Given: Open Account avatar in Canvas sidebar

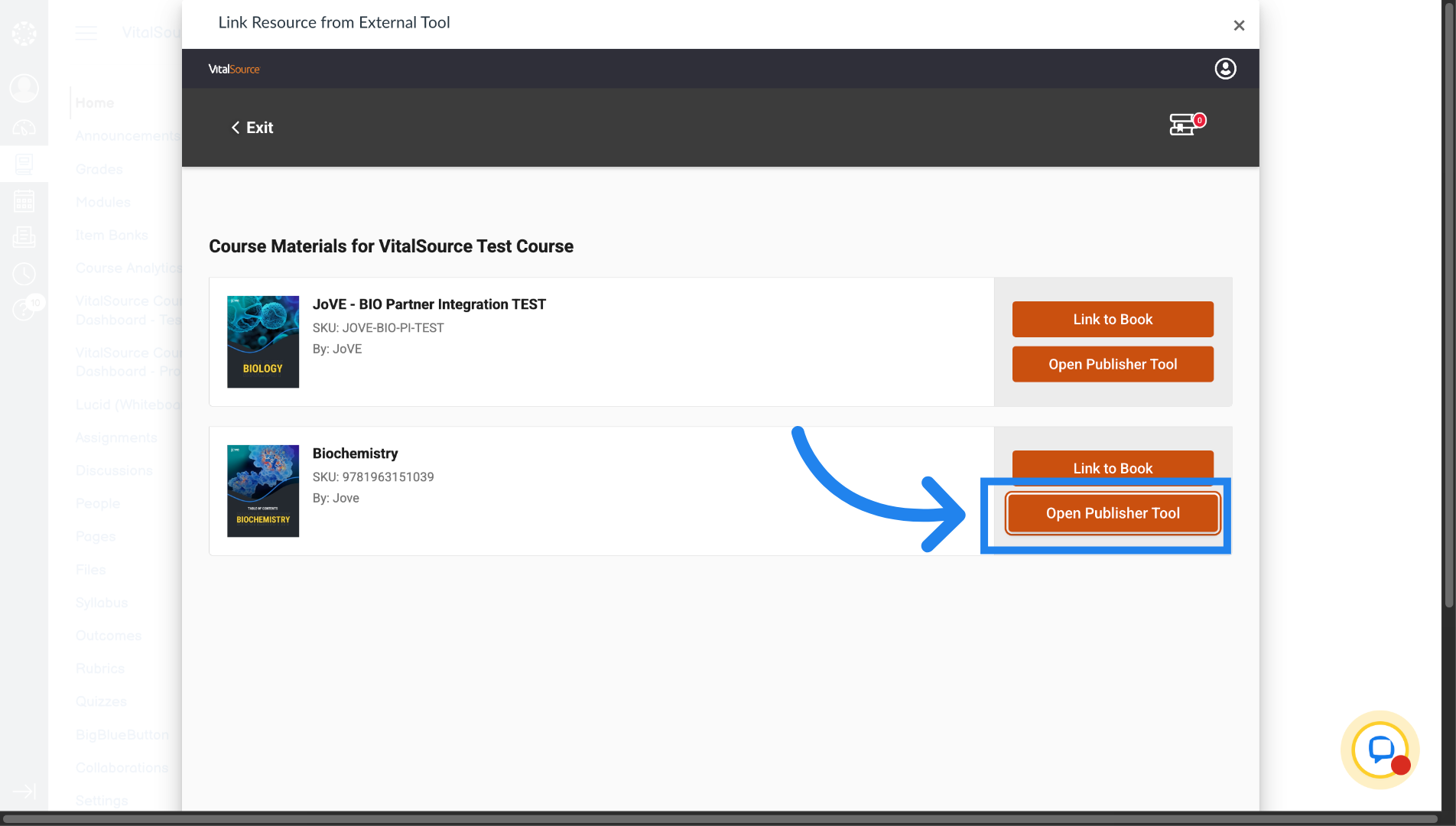Looking at the screenshot, I should click(24, 88).
